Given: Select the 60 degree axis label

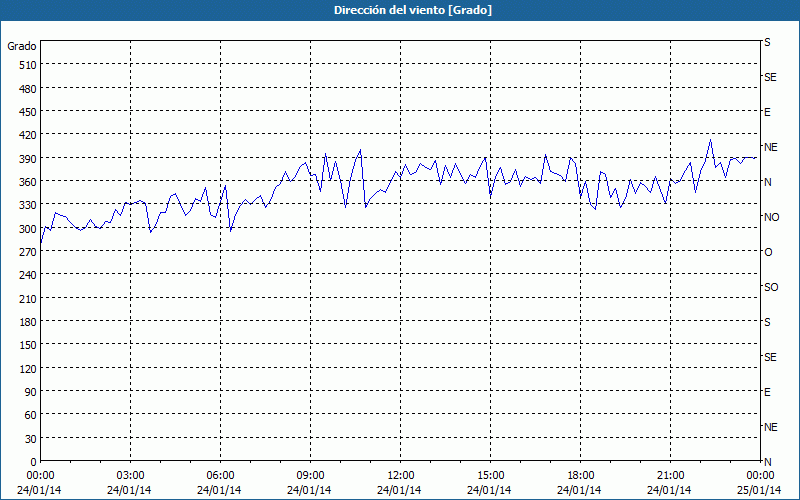Looking at the screenshot, I should 31,416.
